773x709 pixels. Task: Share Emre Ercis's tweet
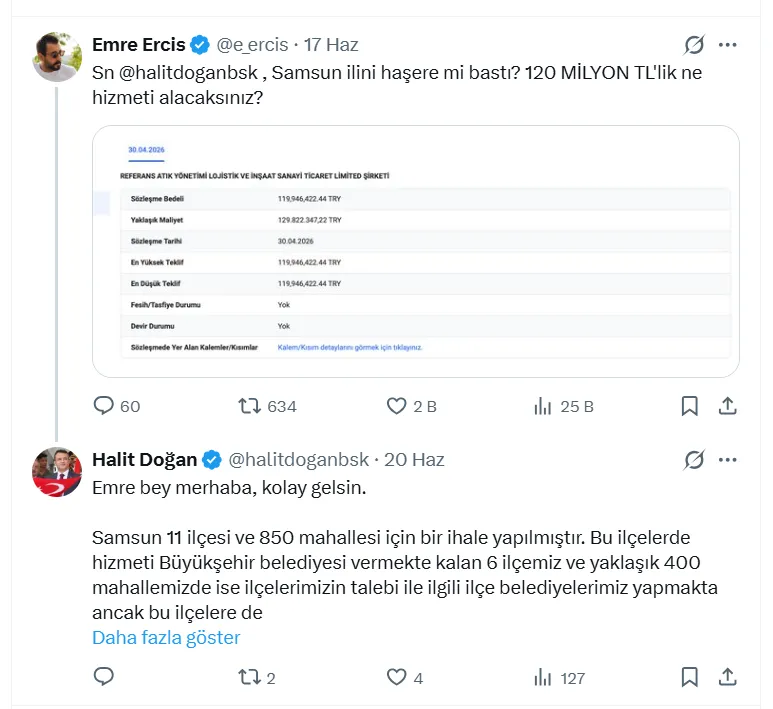point(728,406)
